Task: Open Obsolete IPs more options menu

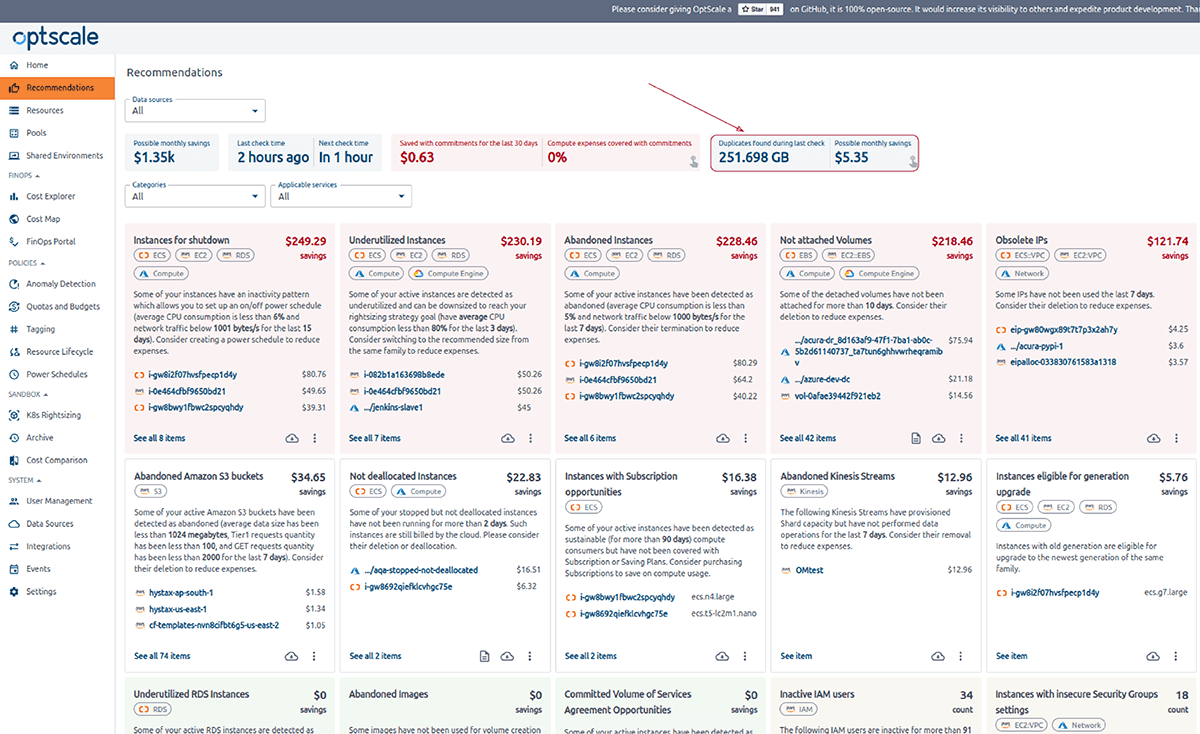Action: click(x=1176, y=438)
